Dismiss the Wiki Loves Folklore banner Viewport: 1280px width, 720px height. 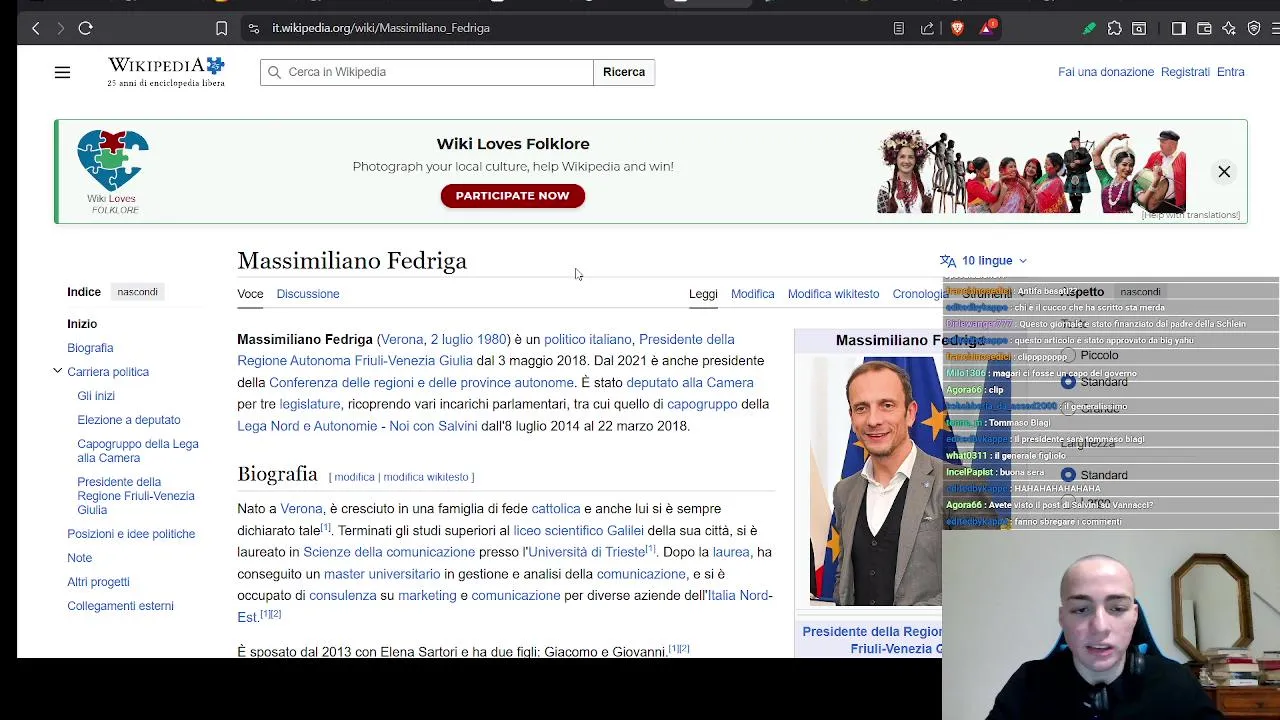coord(1224,172)
